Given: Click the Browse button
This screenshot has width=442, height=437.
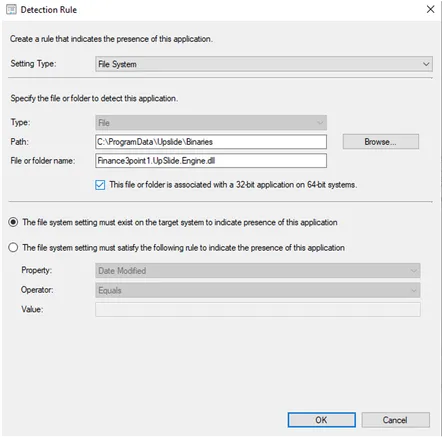Looking at the screenshot, I should point(381,142).
